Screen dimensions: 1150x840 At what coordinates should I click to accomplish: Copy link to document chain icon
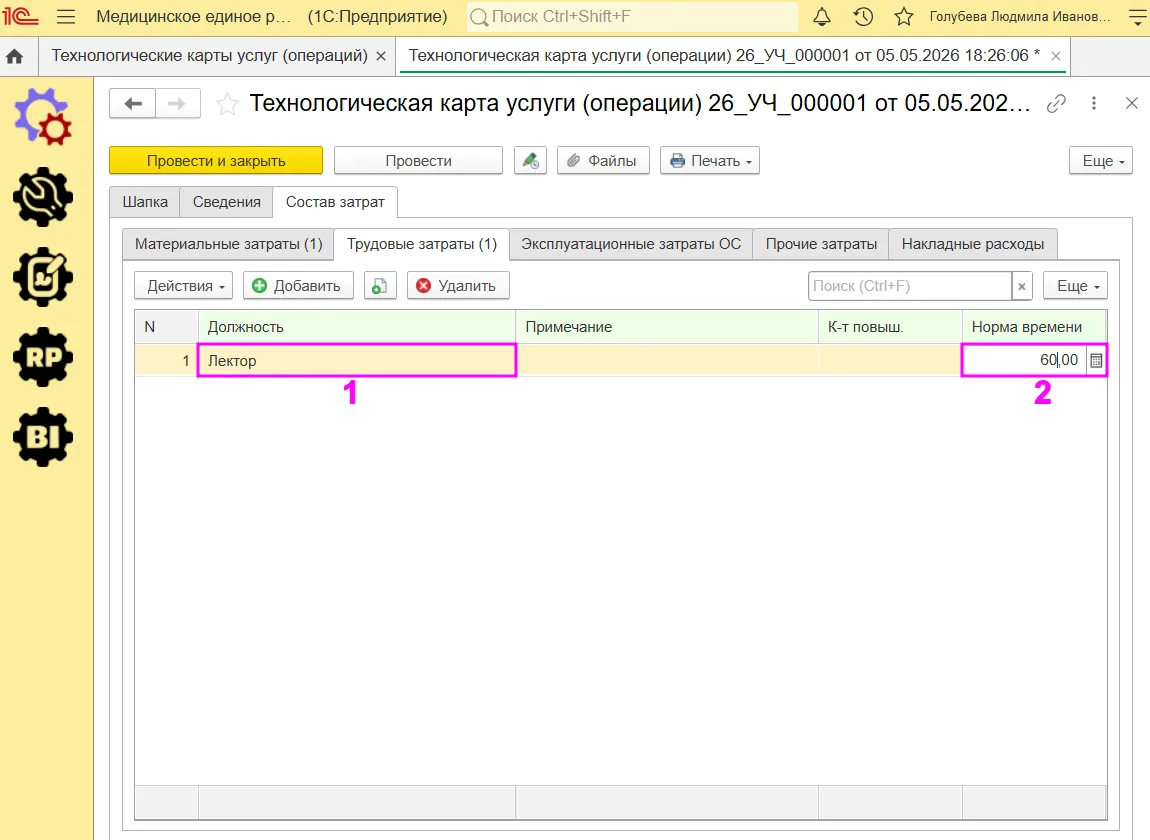pyautogui.click(x=1056, y=103)
